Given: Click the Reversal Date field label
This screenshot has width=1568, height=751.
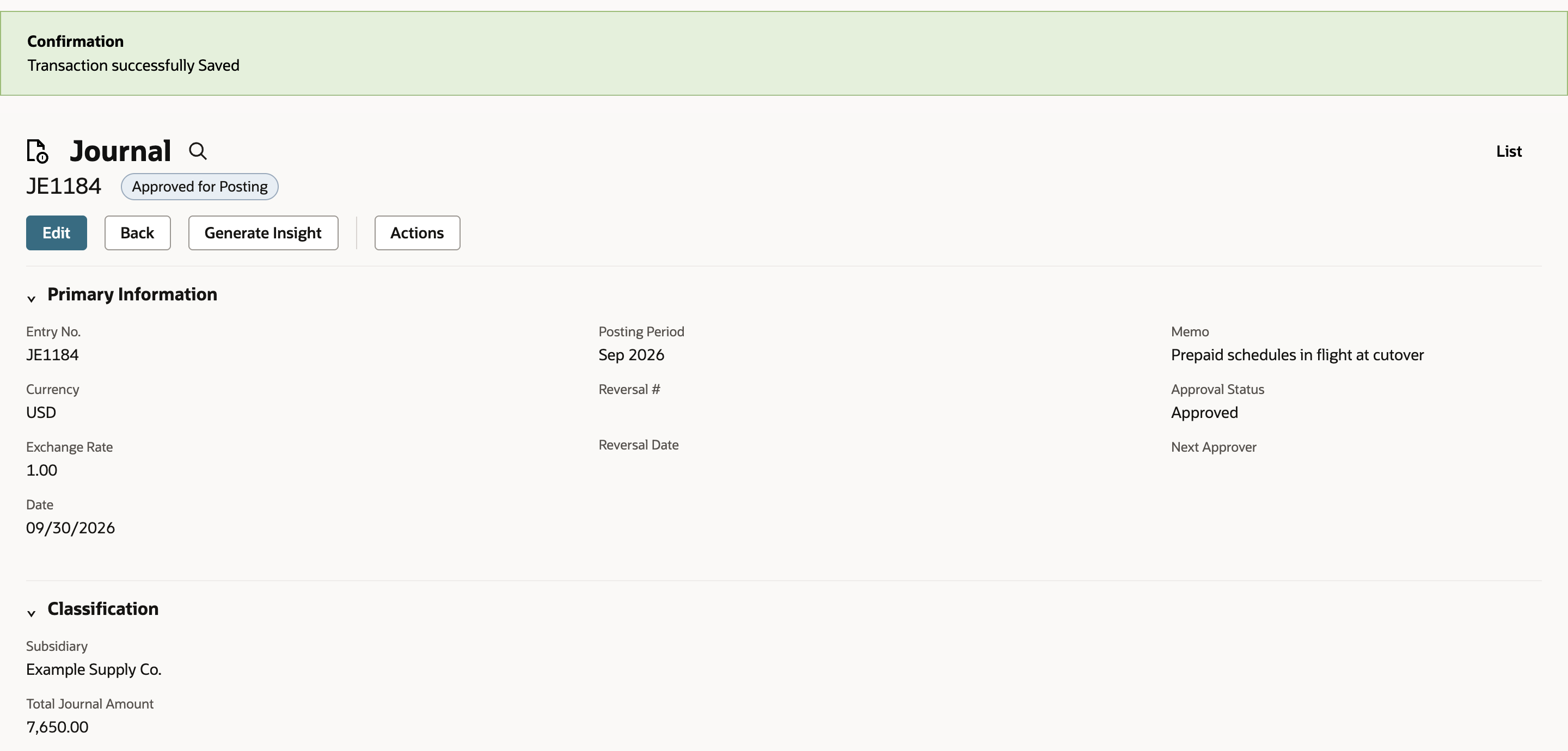Looking at the screenshot, I should 639,445.
